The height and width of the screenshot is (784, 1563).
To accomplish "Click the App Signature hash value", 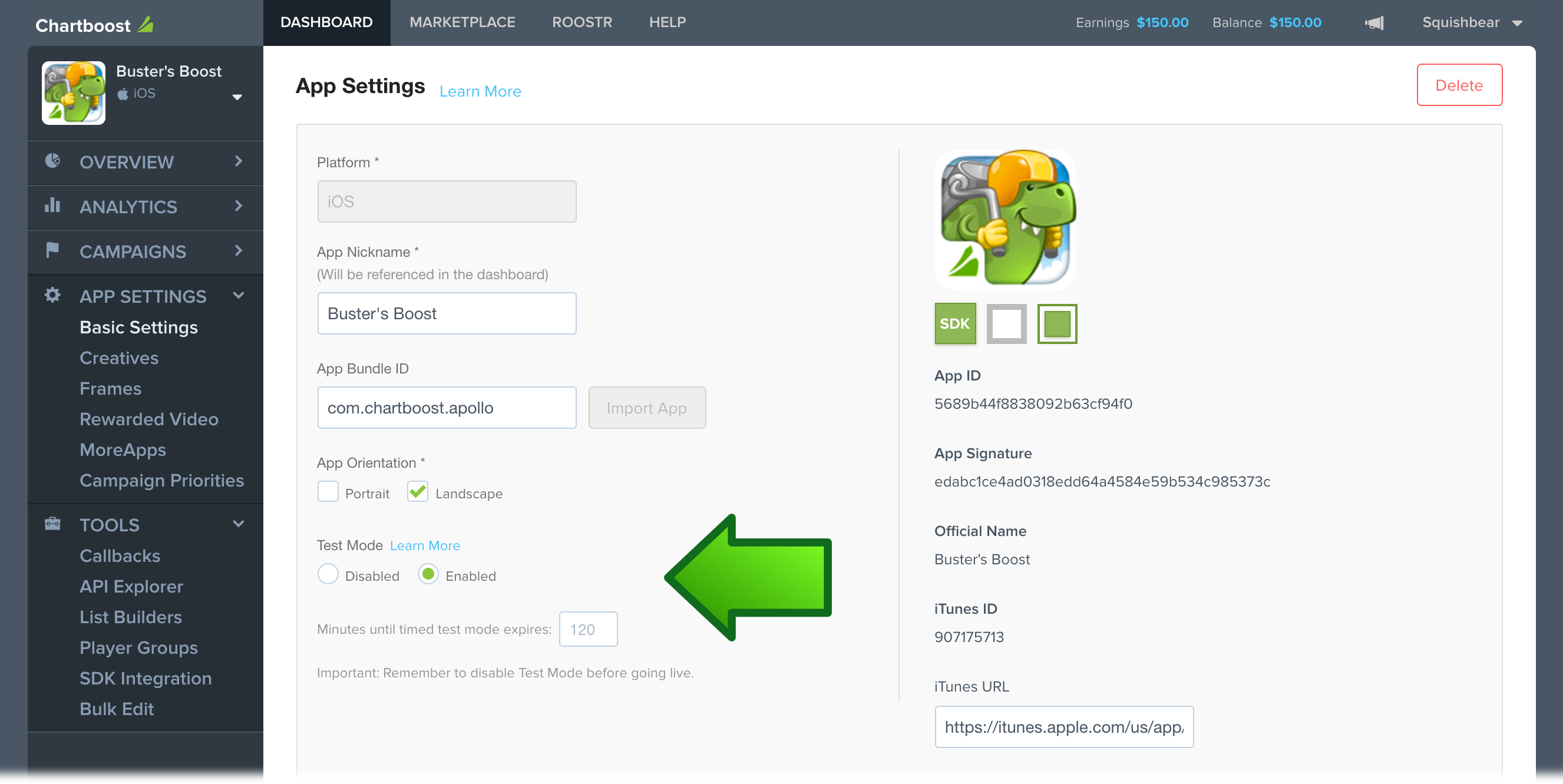I will (x=1102, y=481).
